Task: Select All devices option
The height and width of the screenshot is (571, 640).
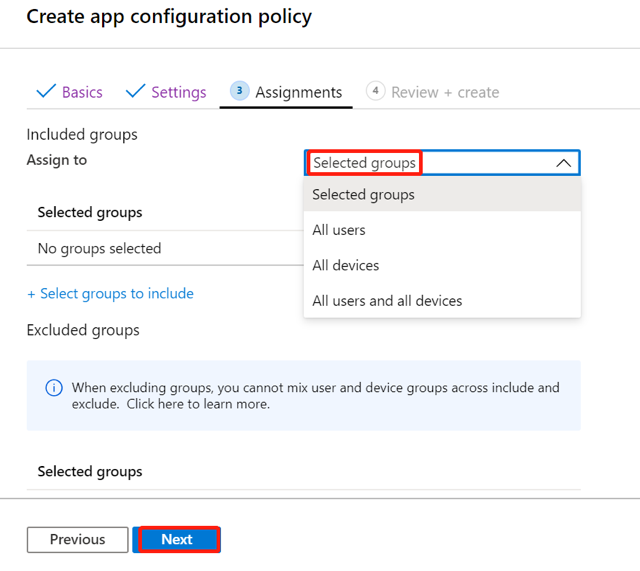Action: (x=442, y=266)
